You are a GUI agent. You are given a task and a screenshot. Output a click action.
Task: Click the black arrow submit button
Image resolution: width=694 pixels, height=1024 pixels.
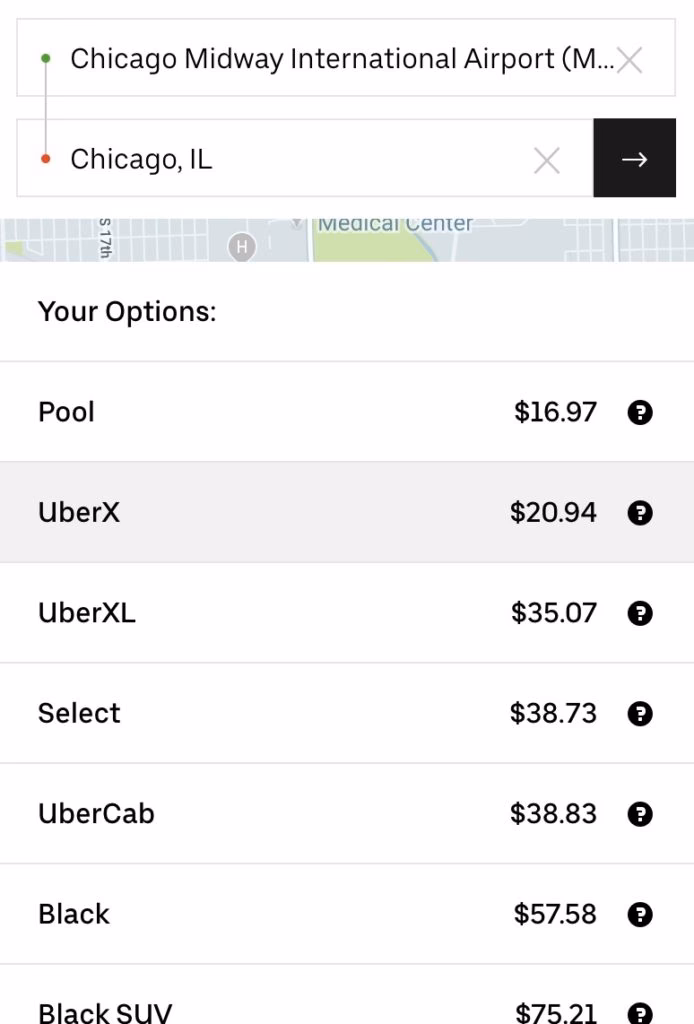click(x=634, y=159)
